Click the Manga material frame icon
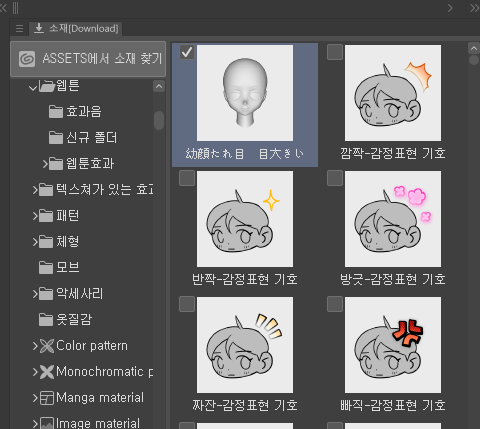 click(x=47, y=398)
